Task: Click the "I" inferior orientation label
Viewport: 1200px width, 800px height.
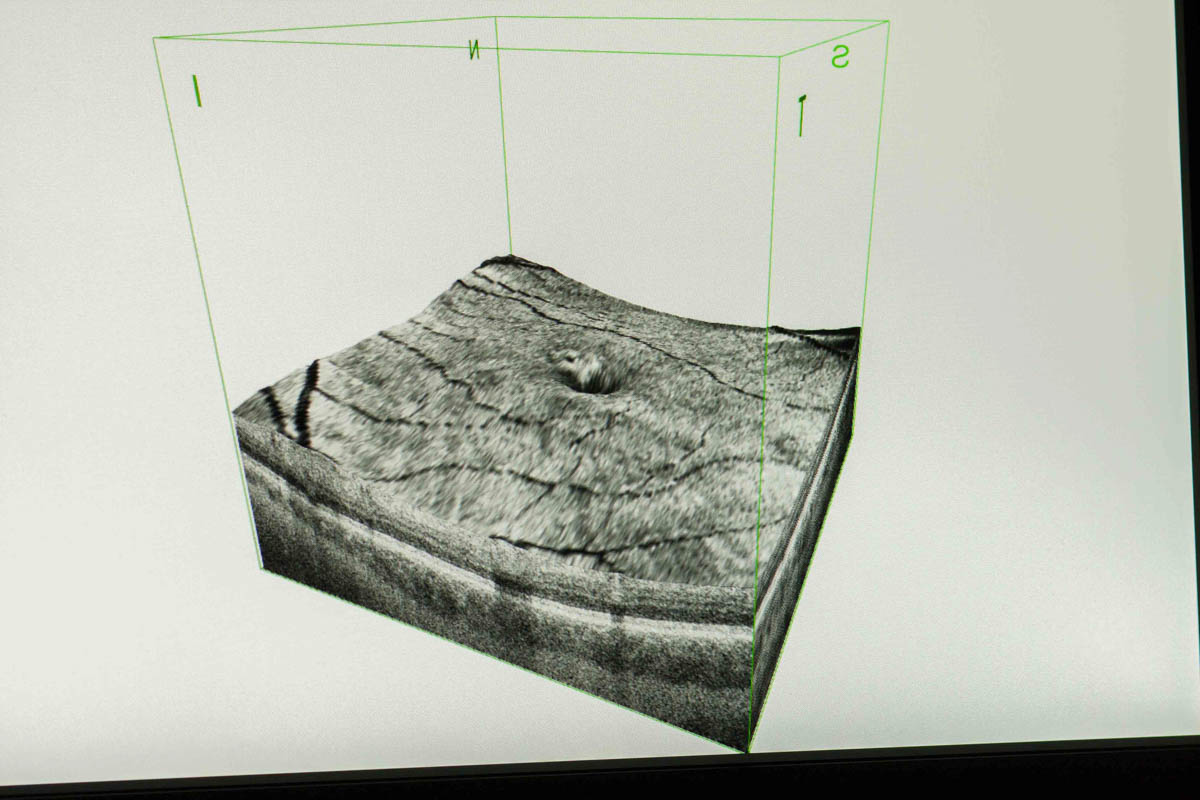Action: click(x=197, y=91)
